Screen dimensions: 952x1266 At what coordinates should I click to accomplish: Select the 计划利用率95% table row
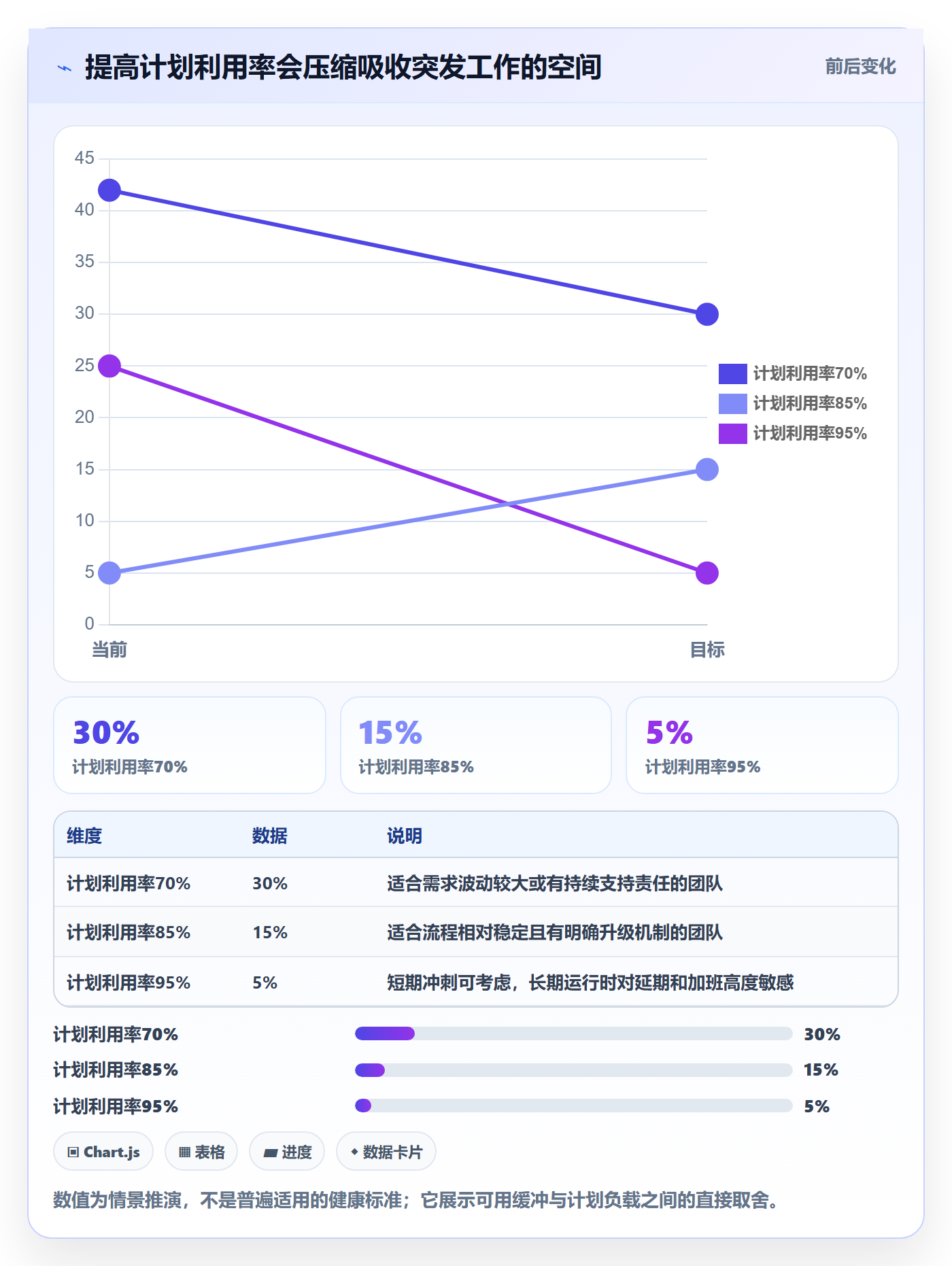[476, 982]
